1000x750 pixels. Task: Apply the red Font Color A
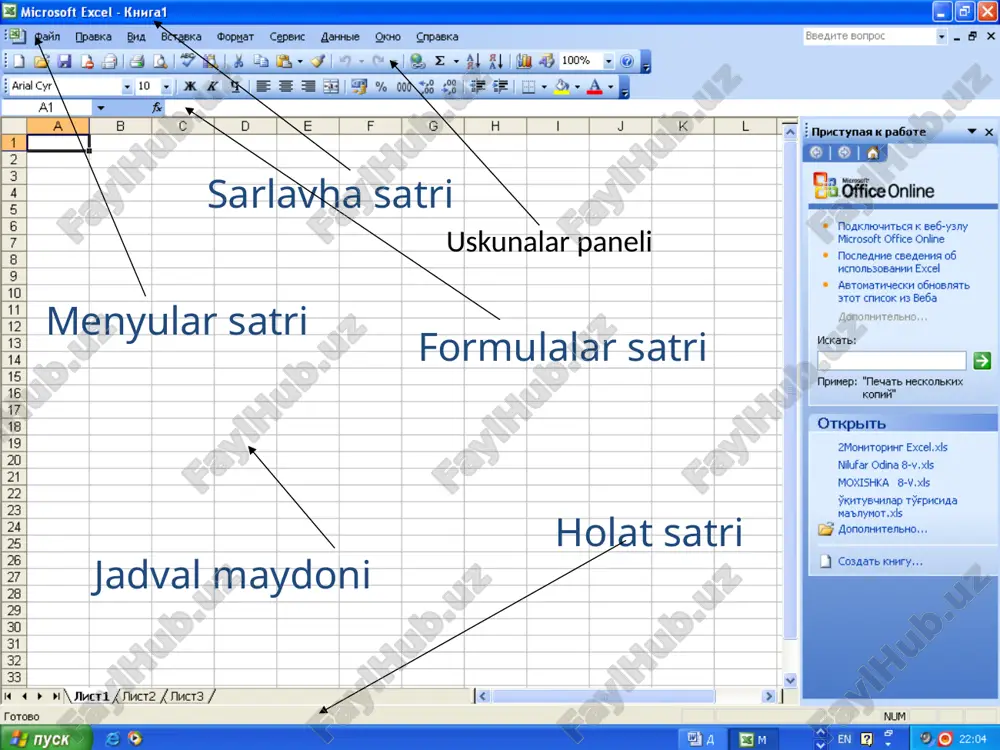coord(594,86)
